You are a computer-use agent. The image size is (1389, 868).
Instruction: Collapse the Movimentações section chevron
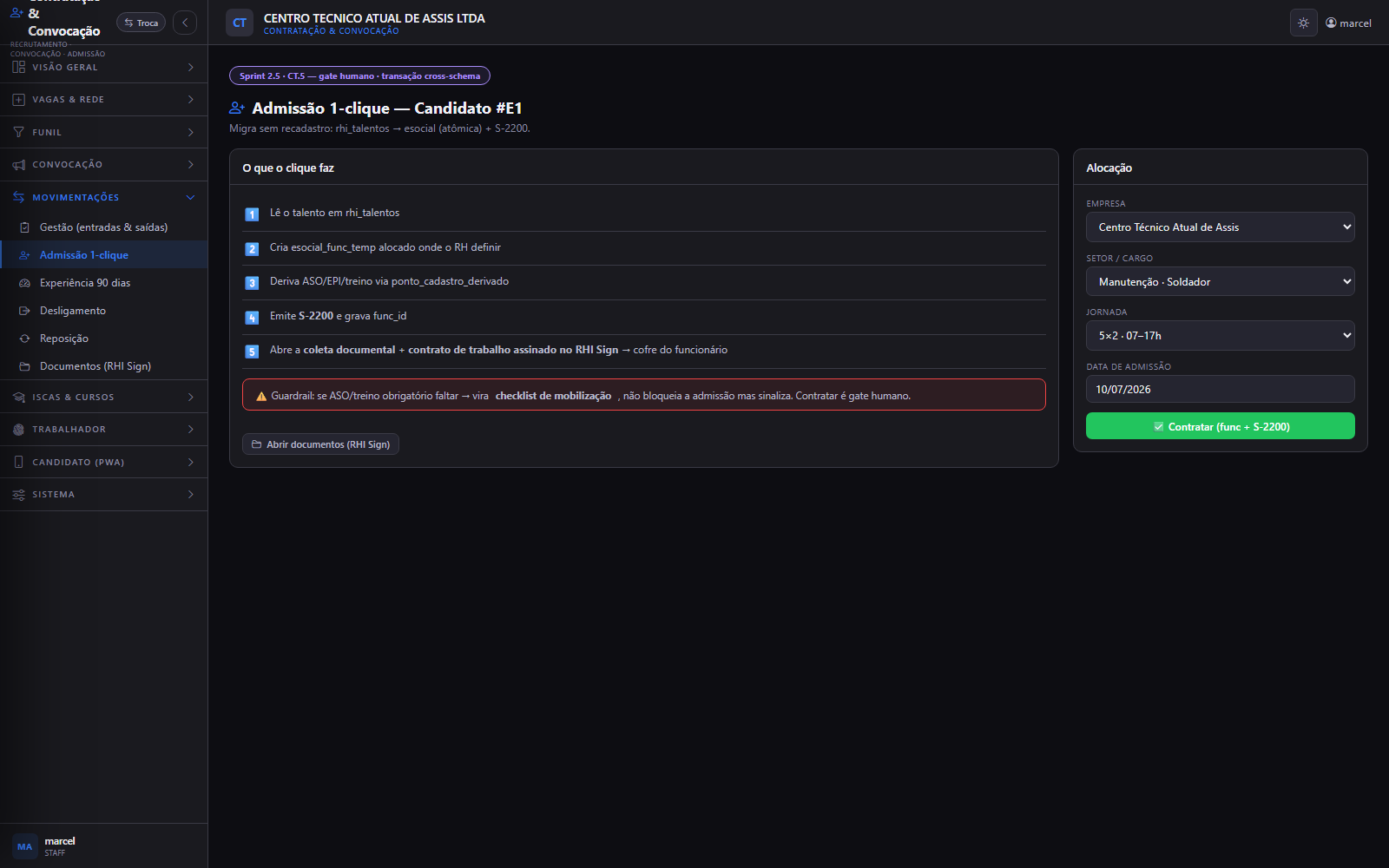click(191, 198)
